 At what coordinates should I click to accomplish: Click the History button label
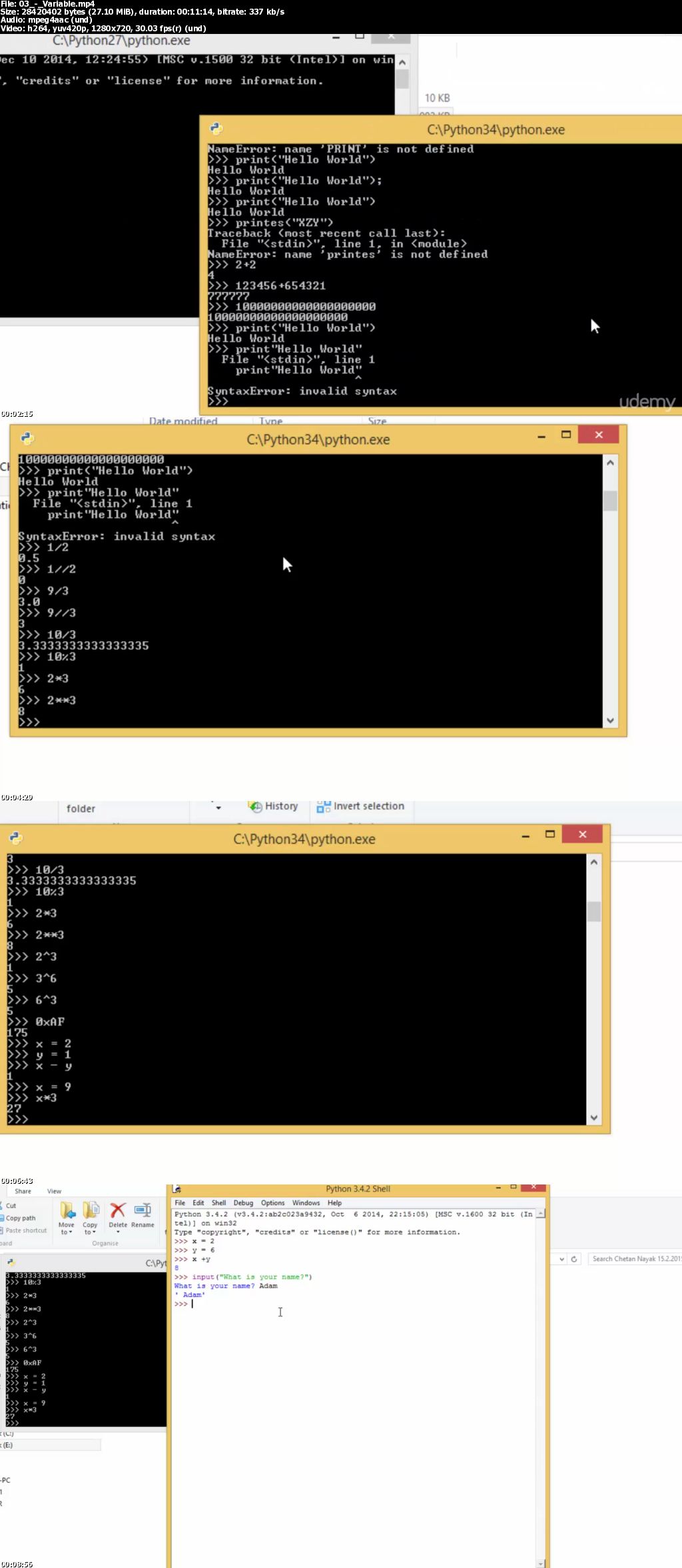click(x=281, y=806)
